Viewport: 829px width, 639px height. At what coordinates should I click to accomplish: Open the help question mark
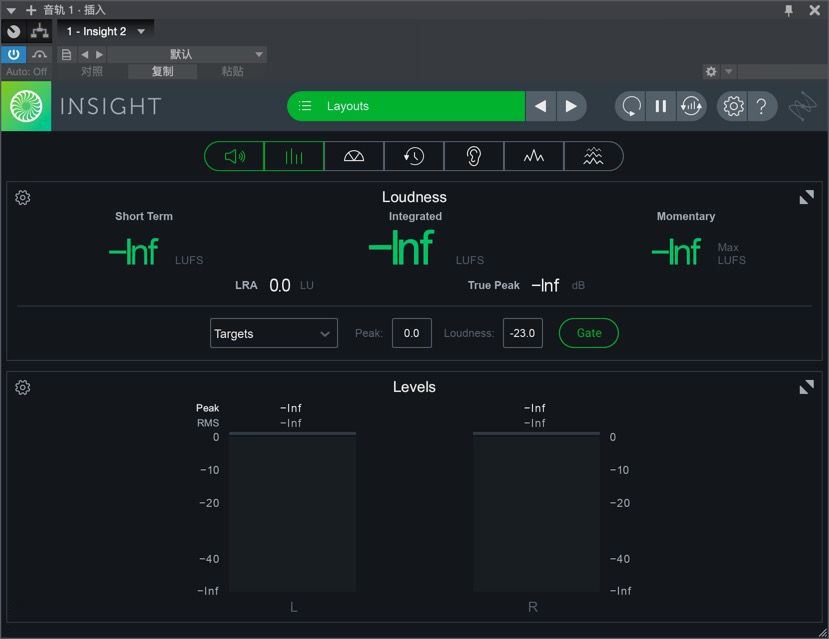[761, 106]
